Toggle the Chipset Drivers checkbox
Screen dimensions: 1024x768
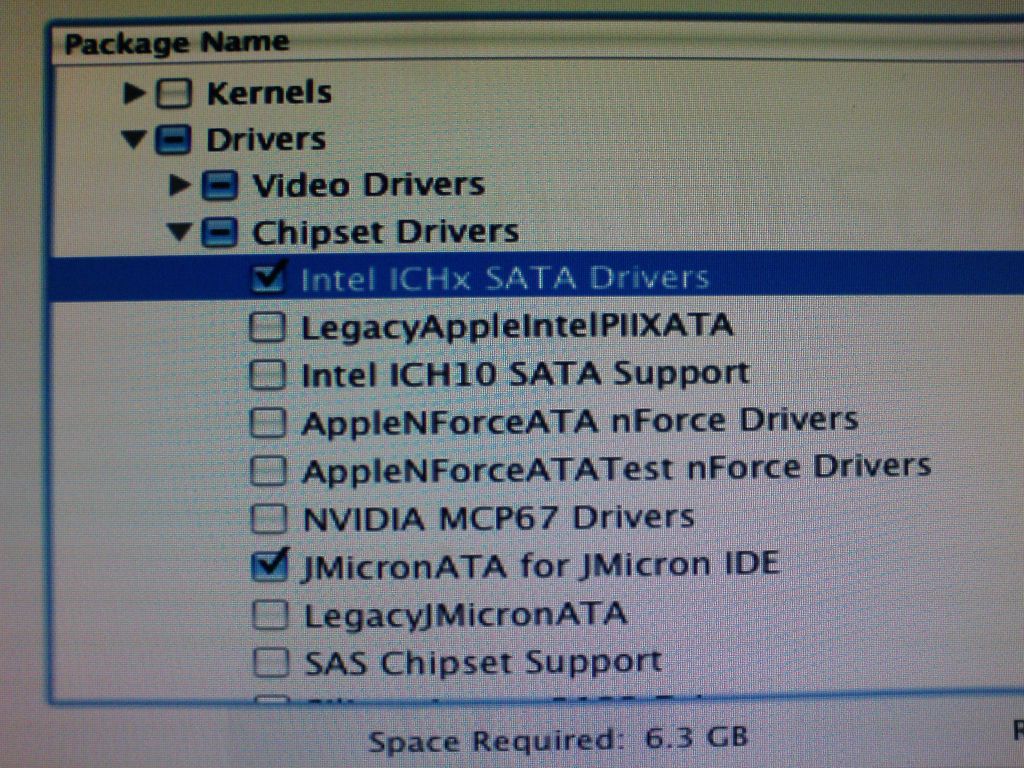click(219, 233)
